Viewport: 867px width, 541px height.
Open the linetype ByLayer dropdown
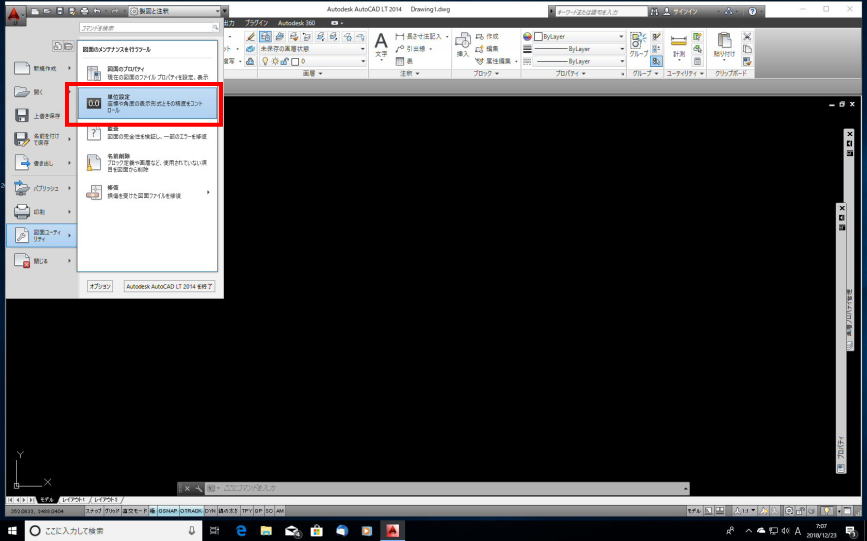point(578,61)
